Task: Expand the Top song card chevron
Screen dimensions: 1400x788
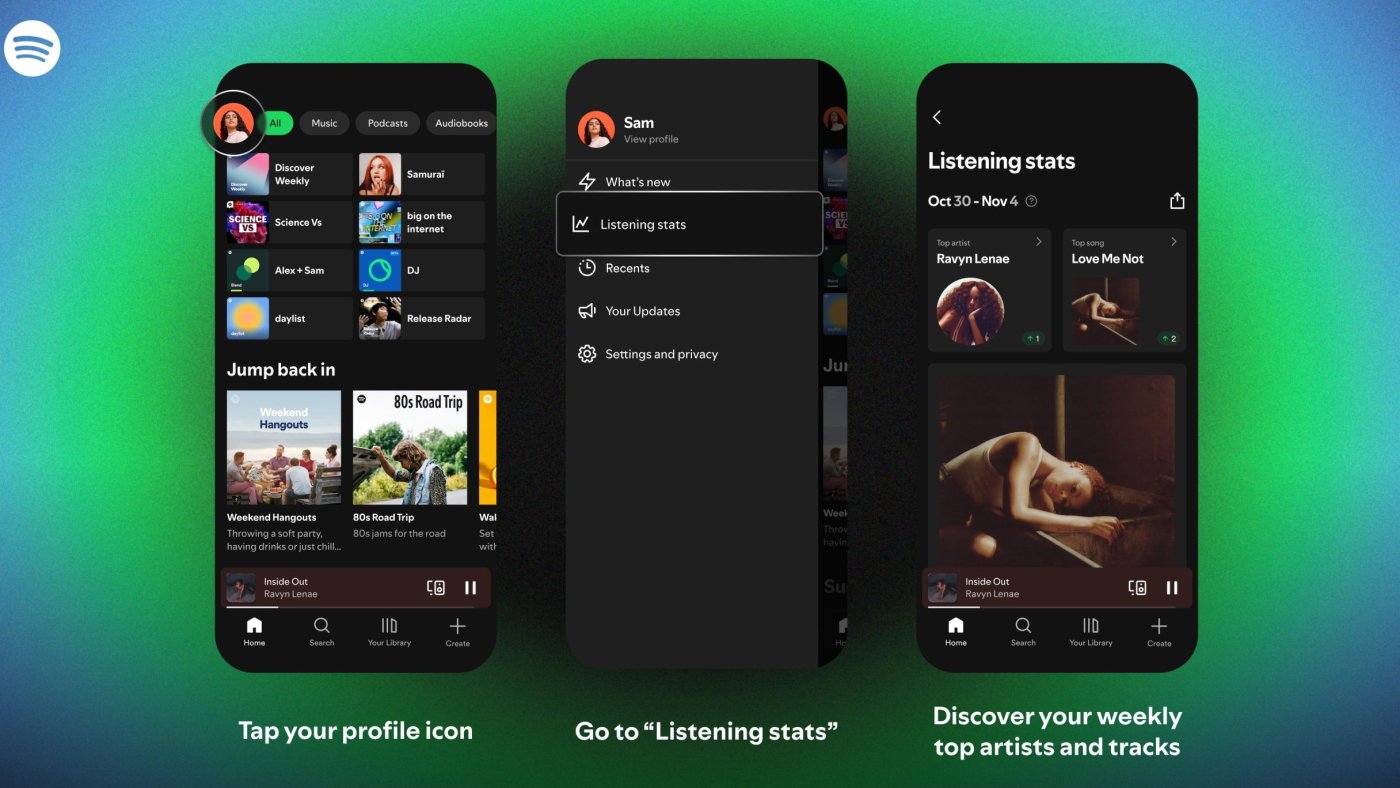Action: coord(1173,242)
